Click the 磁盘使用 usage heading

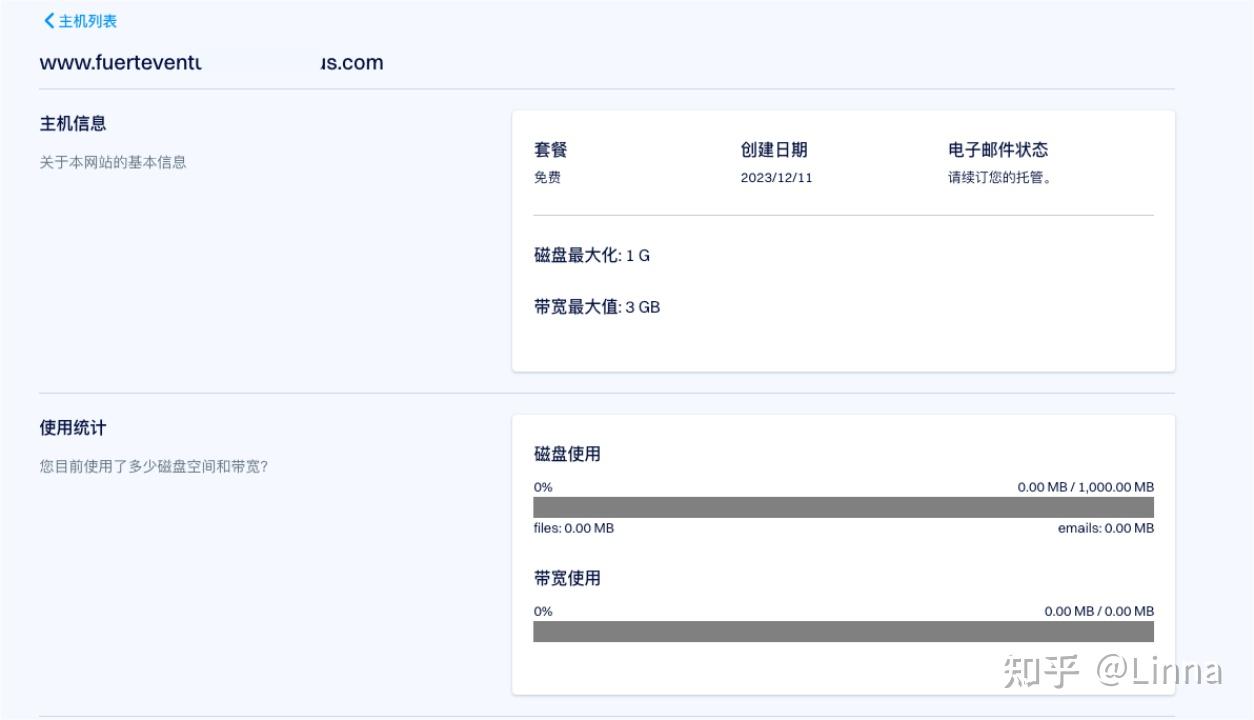(567, 453)
